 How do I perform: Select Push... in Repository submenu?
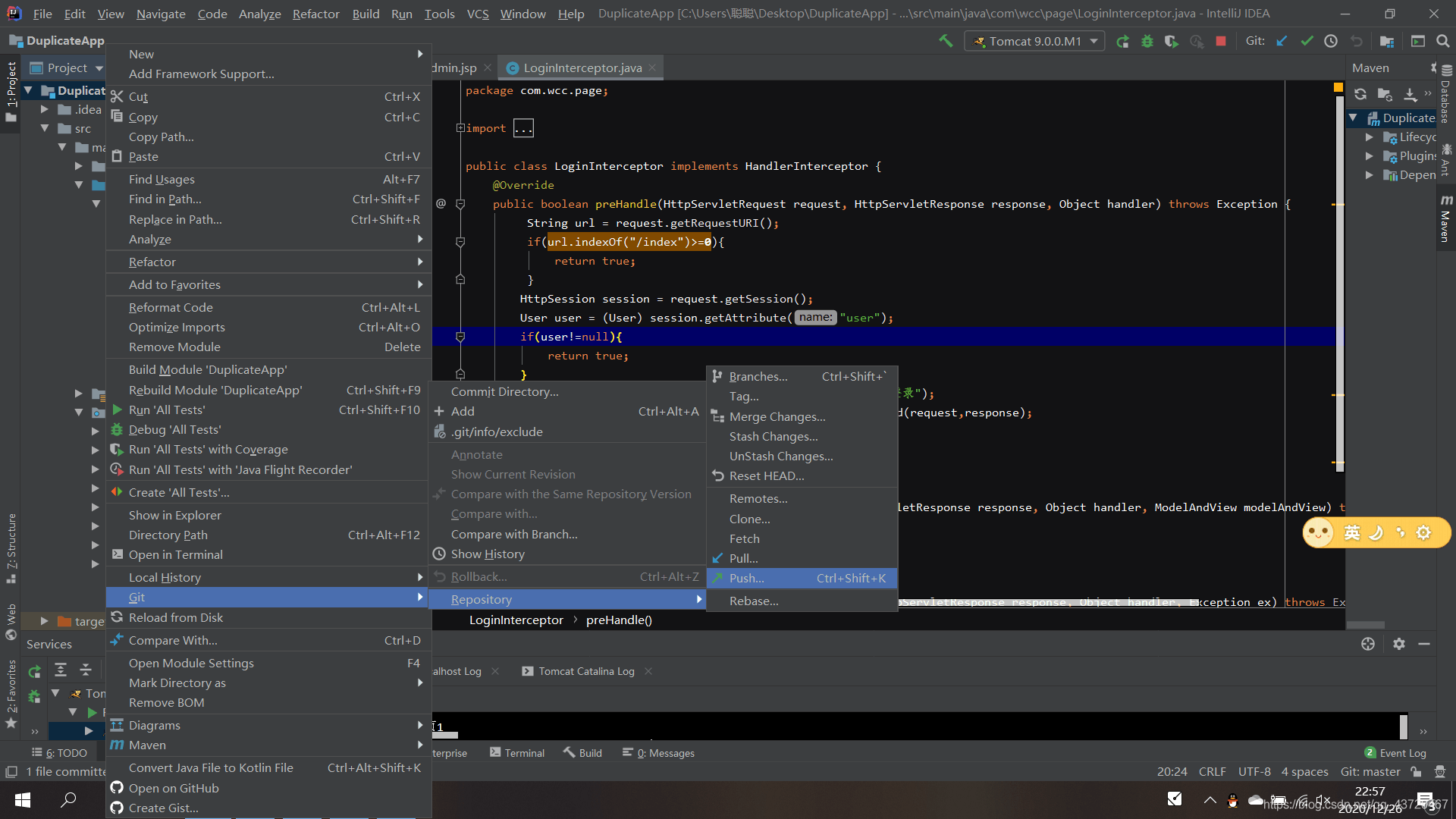[802, 578]
